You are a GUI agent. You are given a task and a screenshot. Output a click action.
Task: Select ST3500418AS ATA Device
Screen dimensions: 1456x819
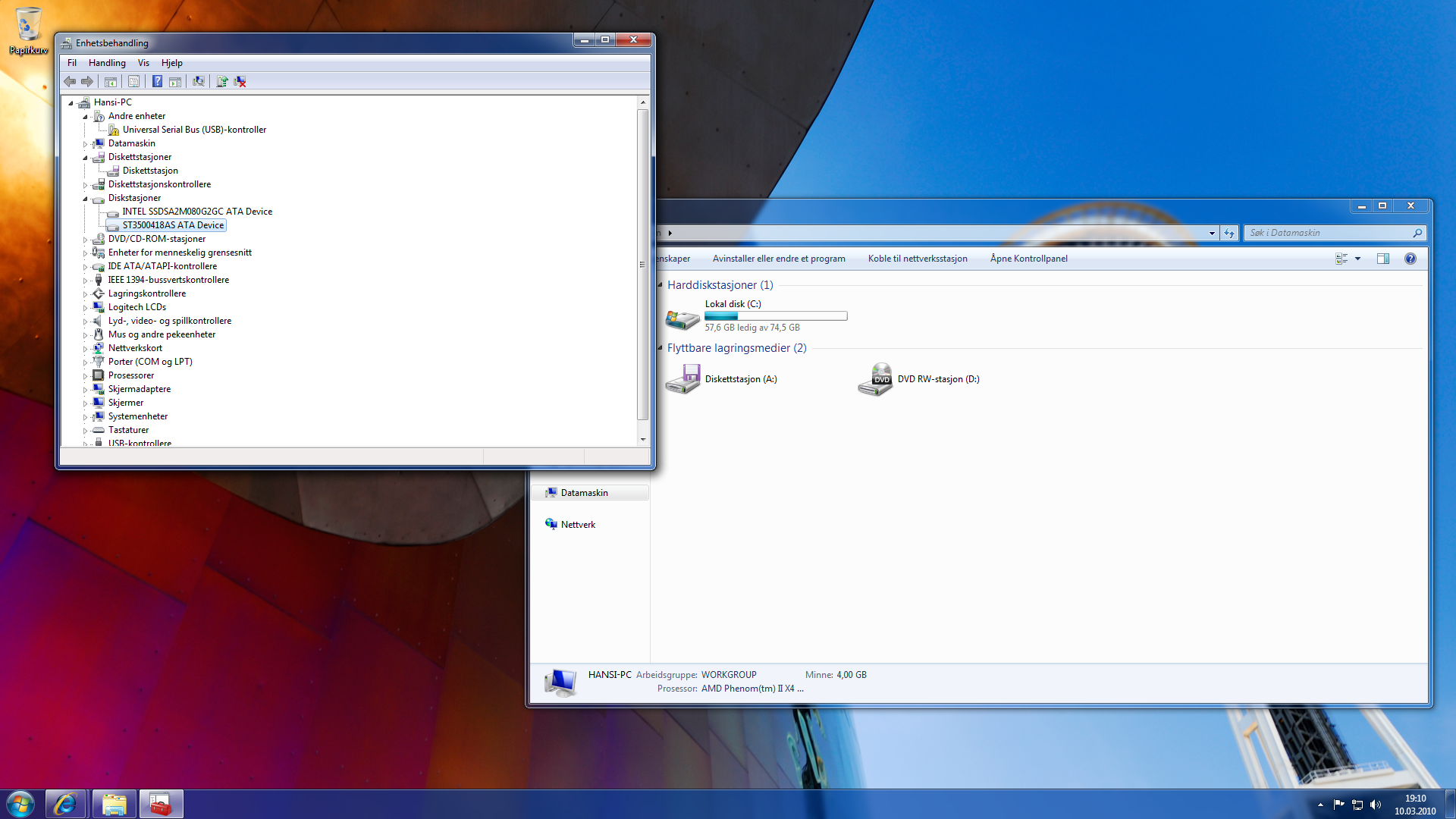coord(173,225)
